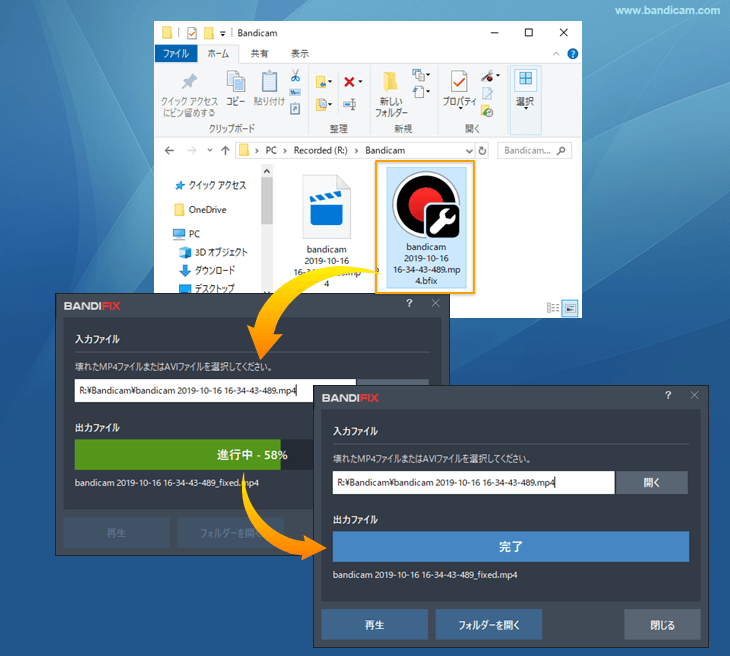The width and height of the screenshot is (730, 656).
Task: Go up one folder level arrow
Action: 225,150
